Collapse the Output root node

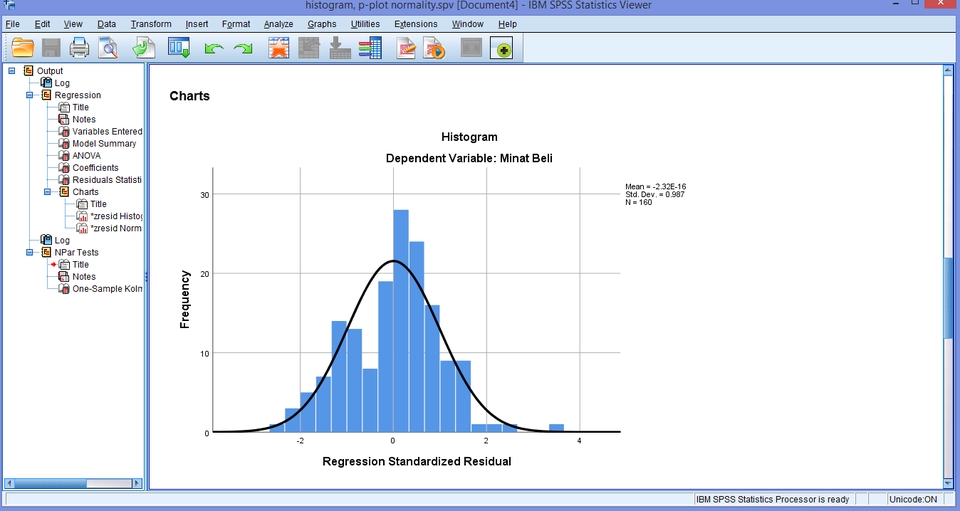point(12,70)
